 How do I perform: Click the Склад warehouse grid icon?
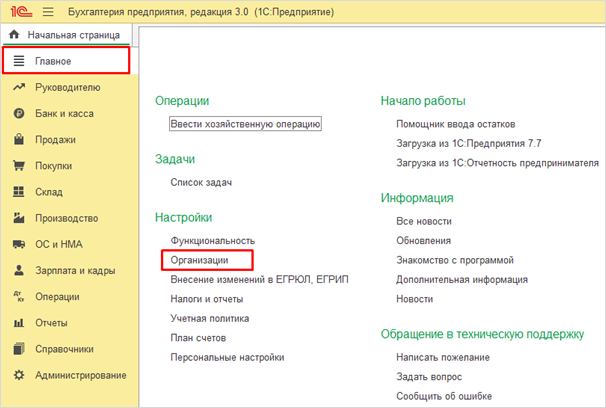[x=17, y=192]
